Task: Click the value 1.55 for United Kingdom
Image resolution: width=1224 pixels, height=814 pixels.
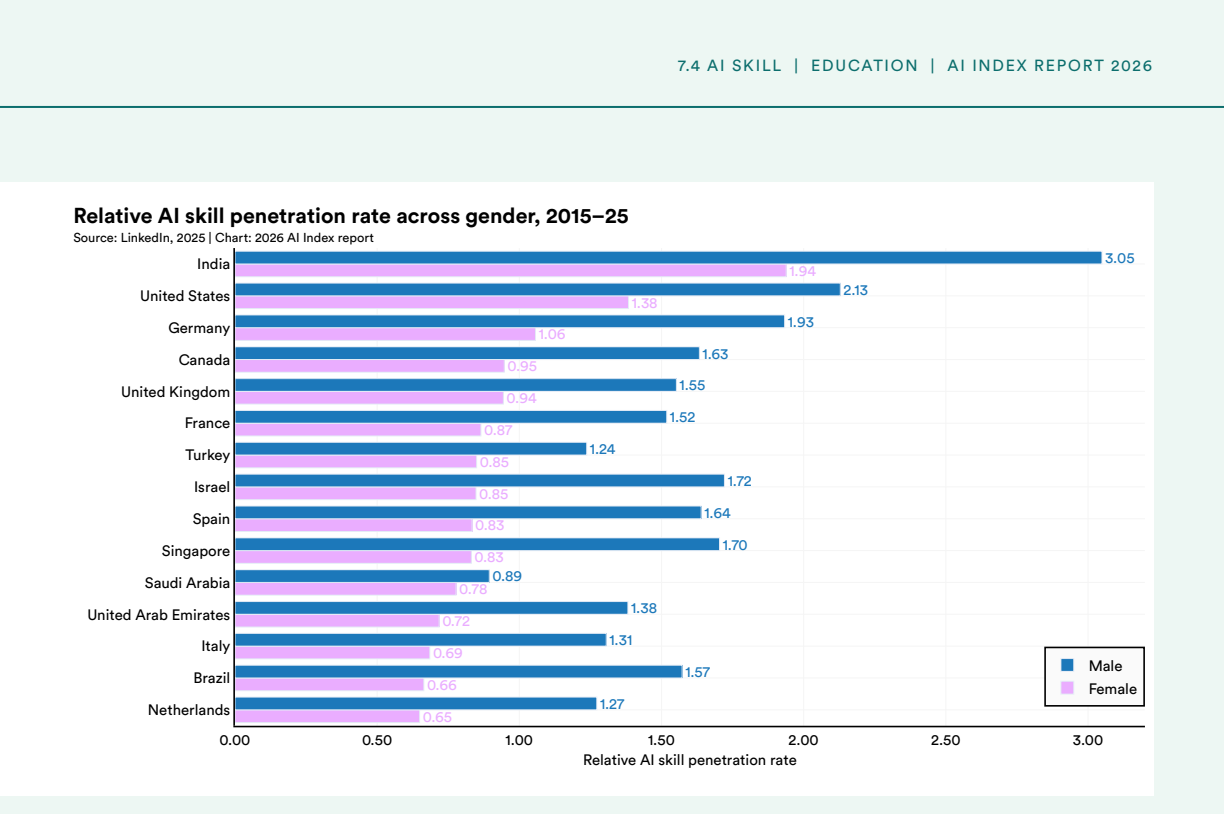Action: coord(692,385)
